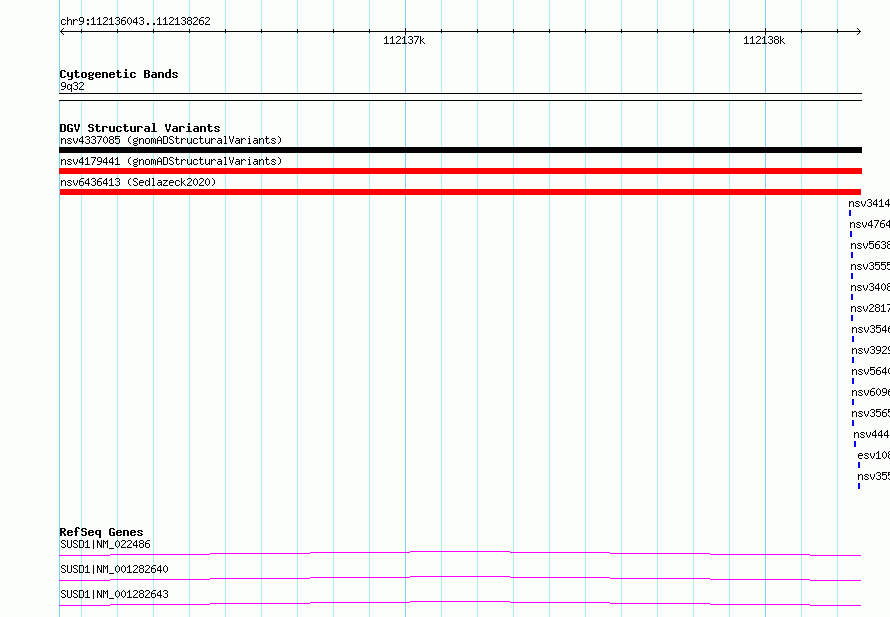Click the truncated nsv3546 variant label
This screenshot has height=617, width=890.
click(871, 329)
